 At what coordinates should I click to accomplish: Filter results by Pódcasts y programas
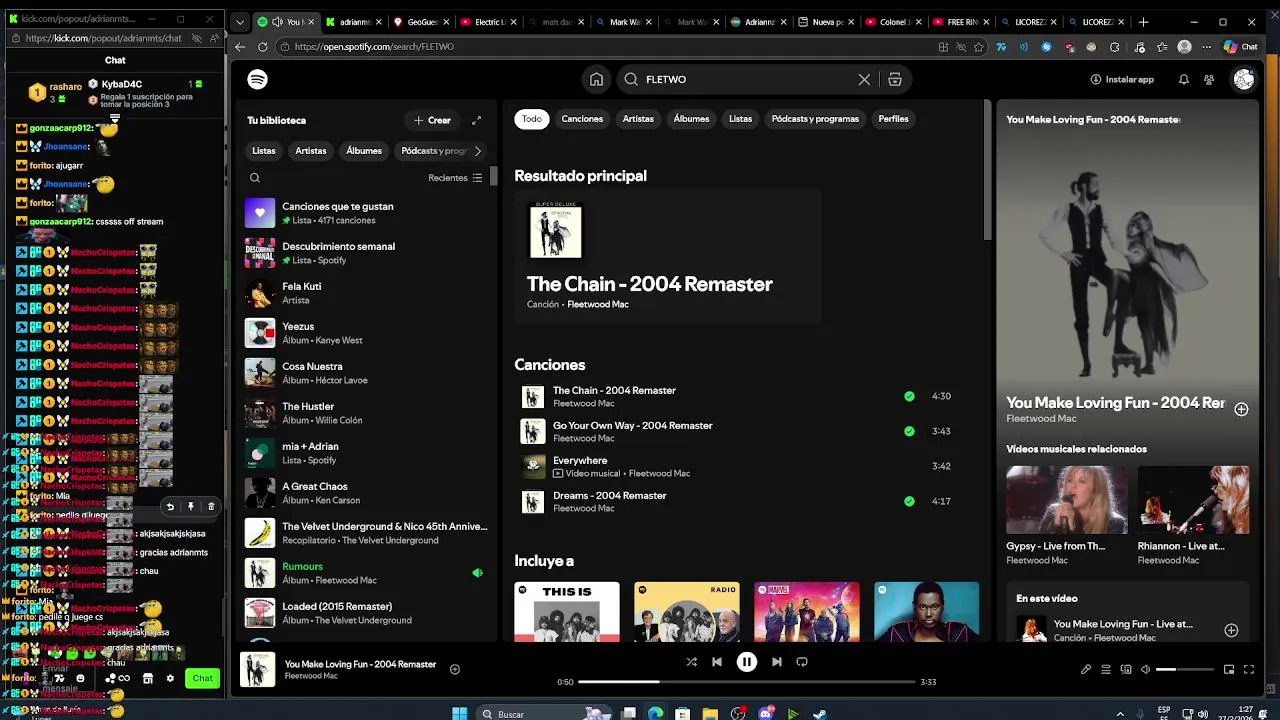(815, 119)
